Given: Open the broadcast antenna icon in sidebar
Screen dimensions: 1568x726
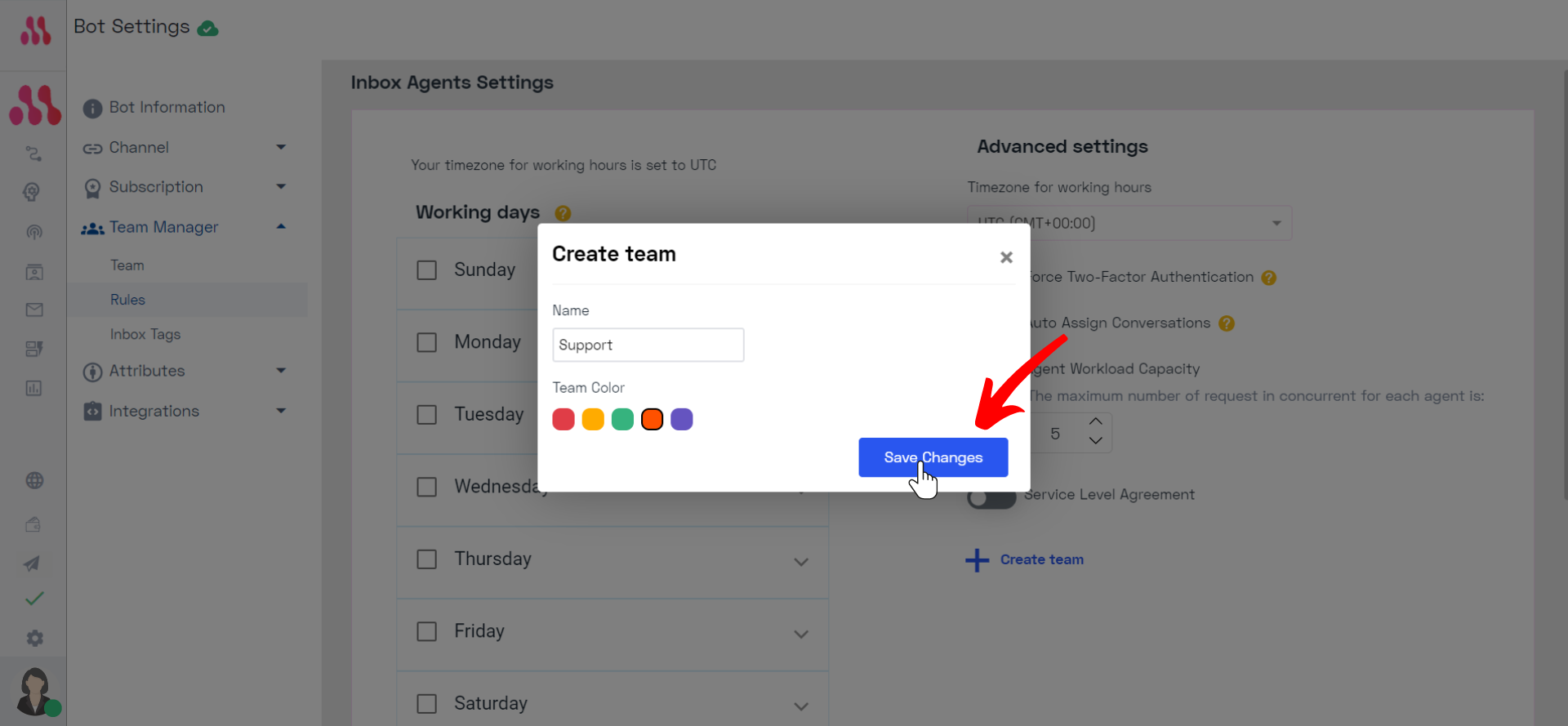Looking at the screenshot, I should coord(34,232).
